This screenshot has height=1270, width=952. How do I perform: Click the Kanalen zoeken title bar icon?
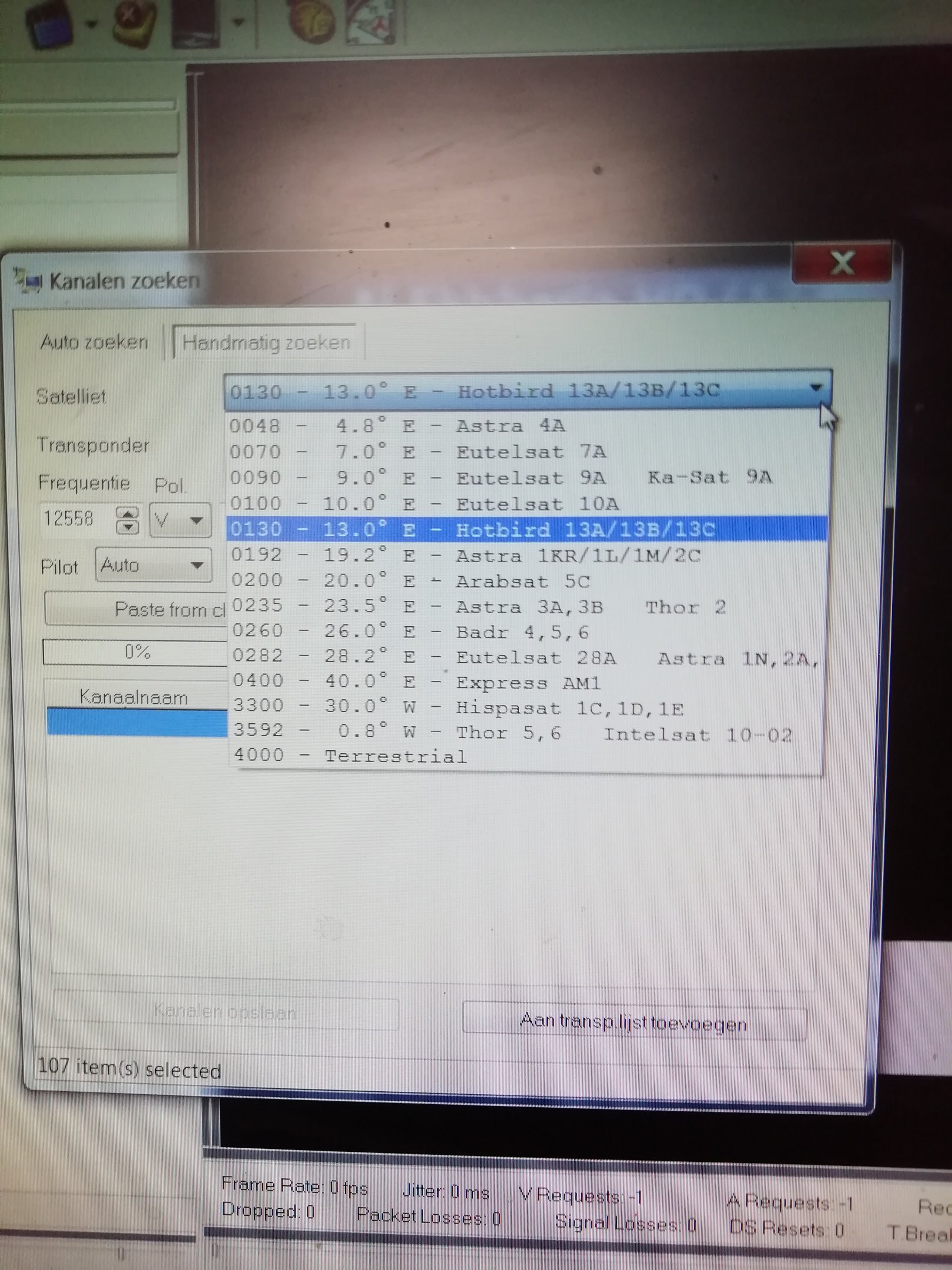click(x=28, y=280)
